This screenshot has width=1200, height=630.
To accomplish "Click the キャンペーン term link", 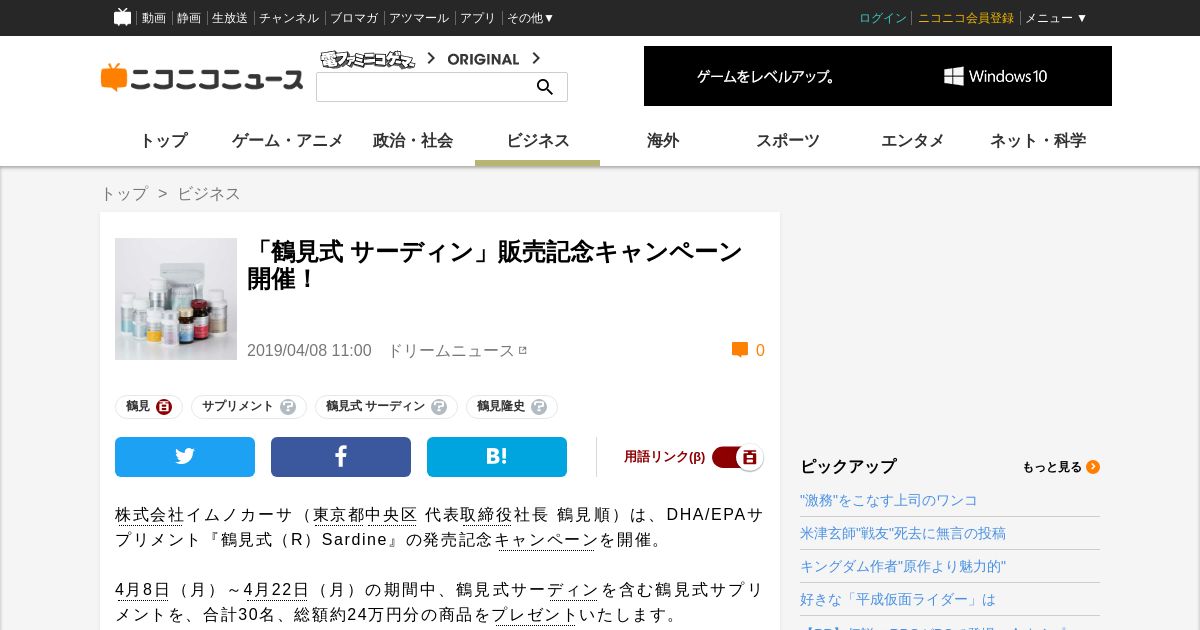I will click(546, 540).
